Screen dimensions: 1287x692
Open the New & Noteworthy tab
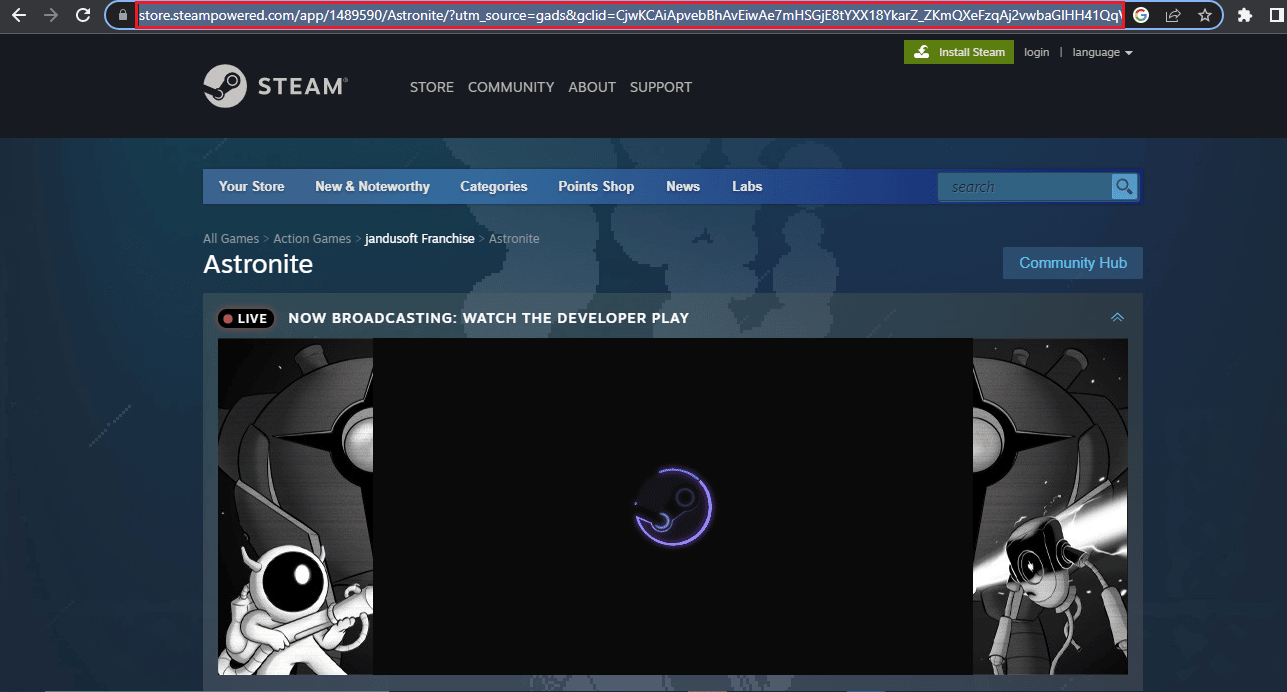[372, 187]
